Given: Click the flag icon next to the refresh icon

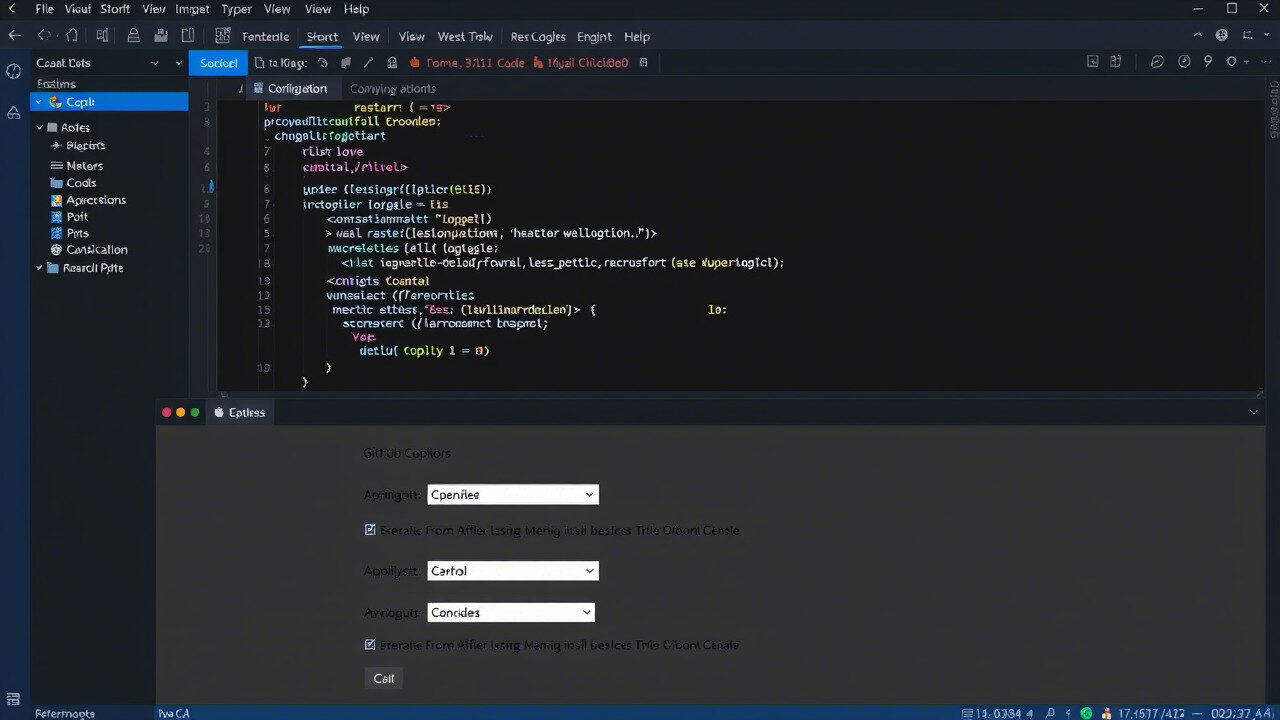Looking at the screenshot, I should [x=345, y=62].
